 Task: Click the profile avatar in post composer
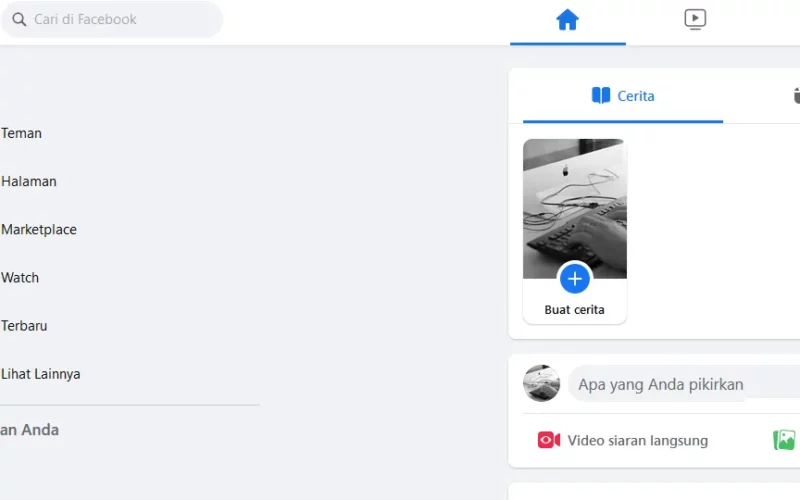[x=541, y=383]
